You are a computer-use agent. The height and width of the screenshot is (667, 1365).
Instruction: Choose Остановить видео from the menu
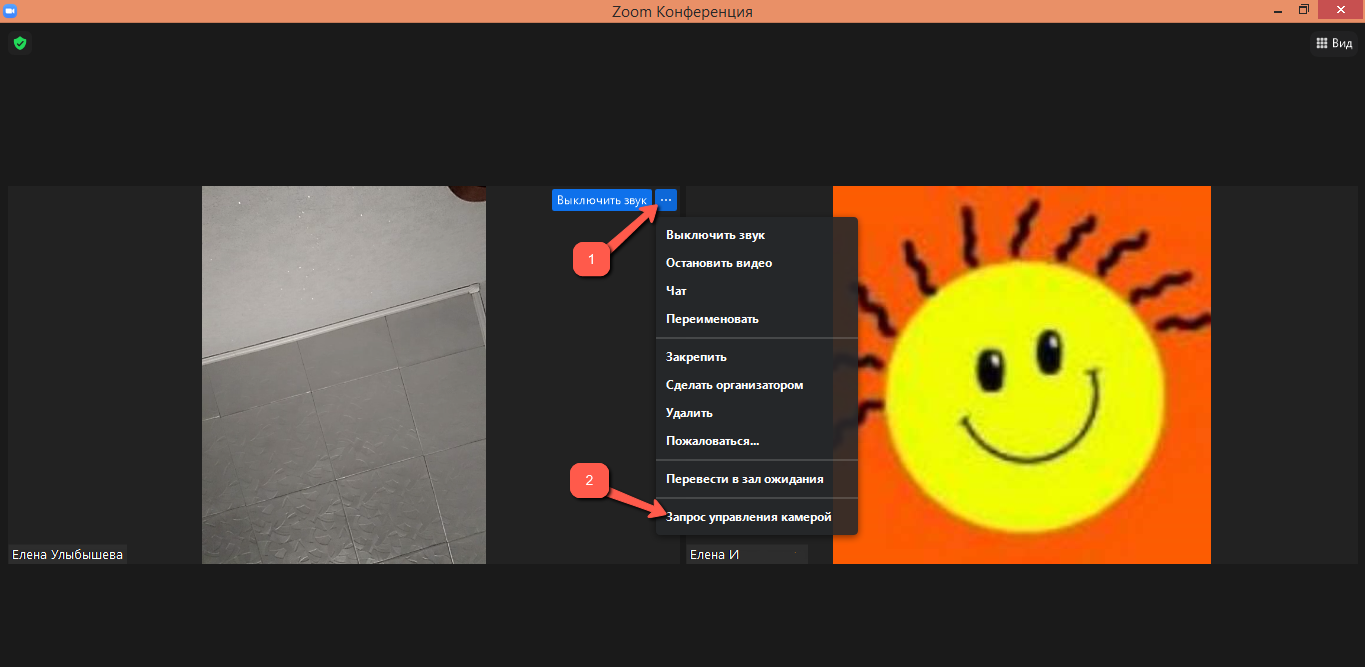(x=719, y=263)
